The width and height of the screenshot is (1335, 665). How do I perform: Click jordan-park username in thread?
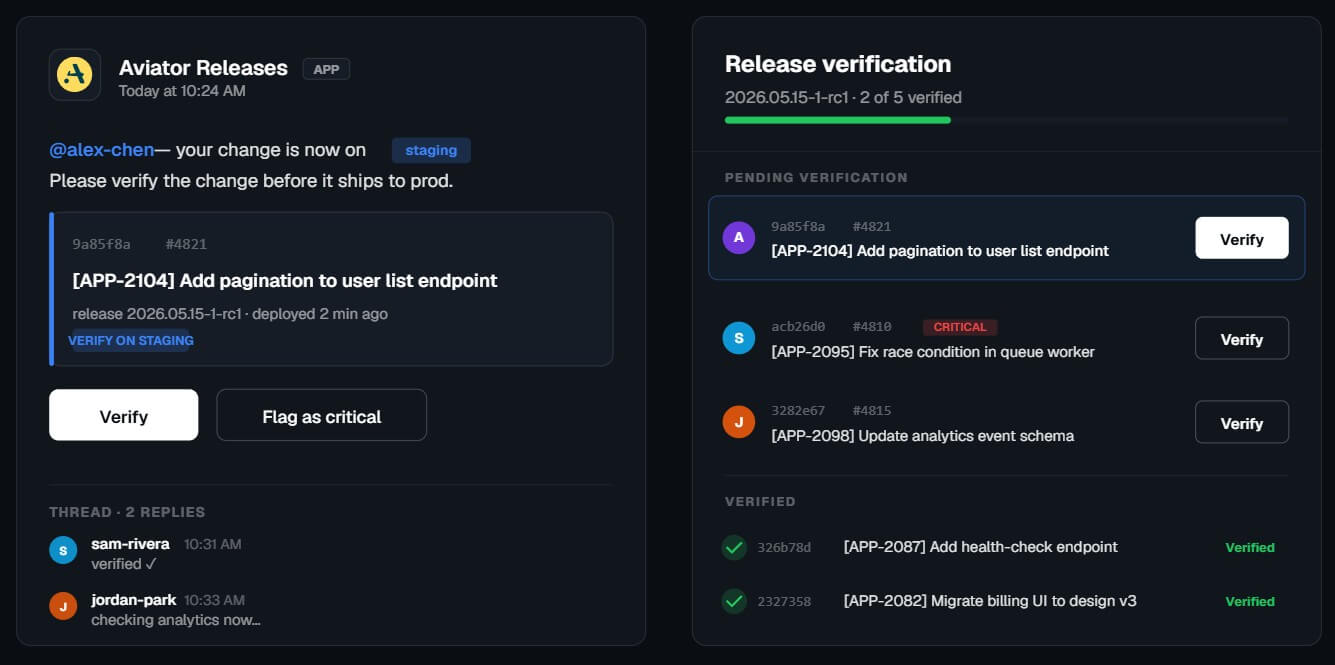click(133, 600)
